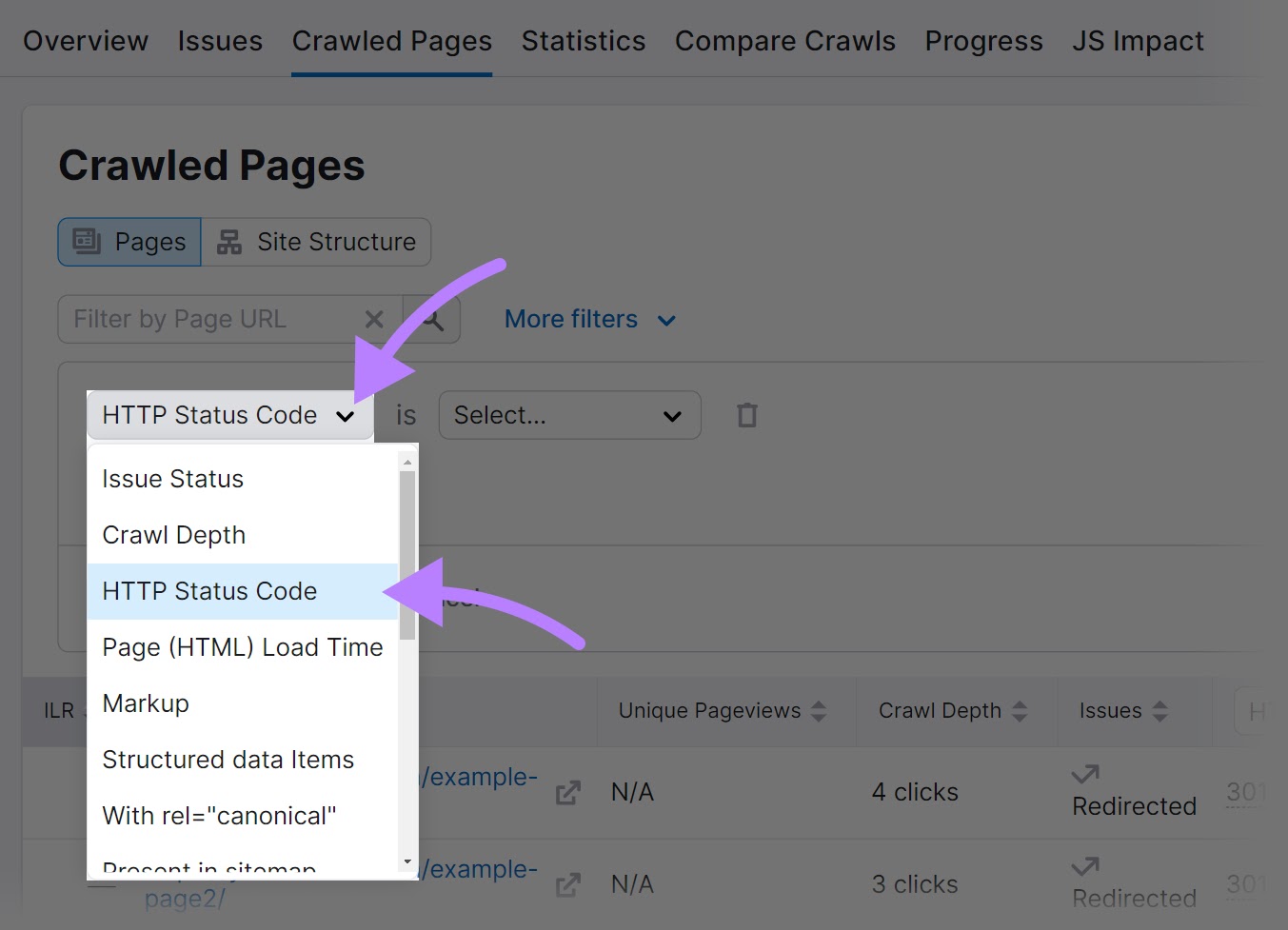1288x930 pixels.
Task: Open the /example-page2/ link
Action: coord(187,898)
